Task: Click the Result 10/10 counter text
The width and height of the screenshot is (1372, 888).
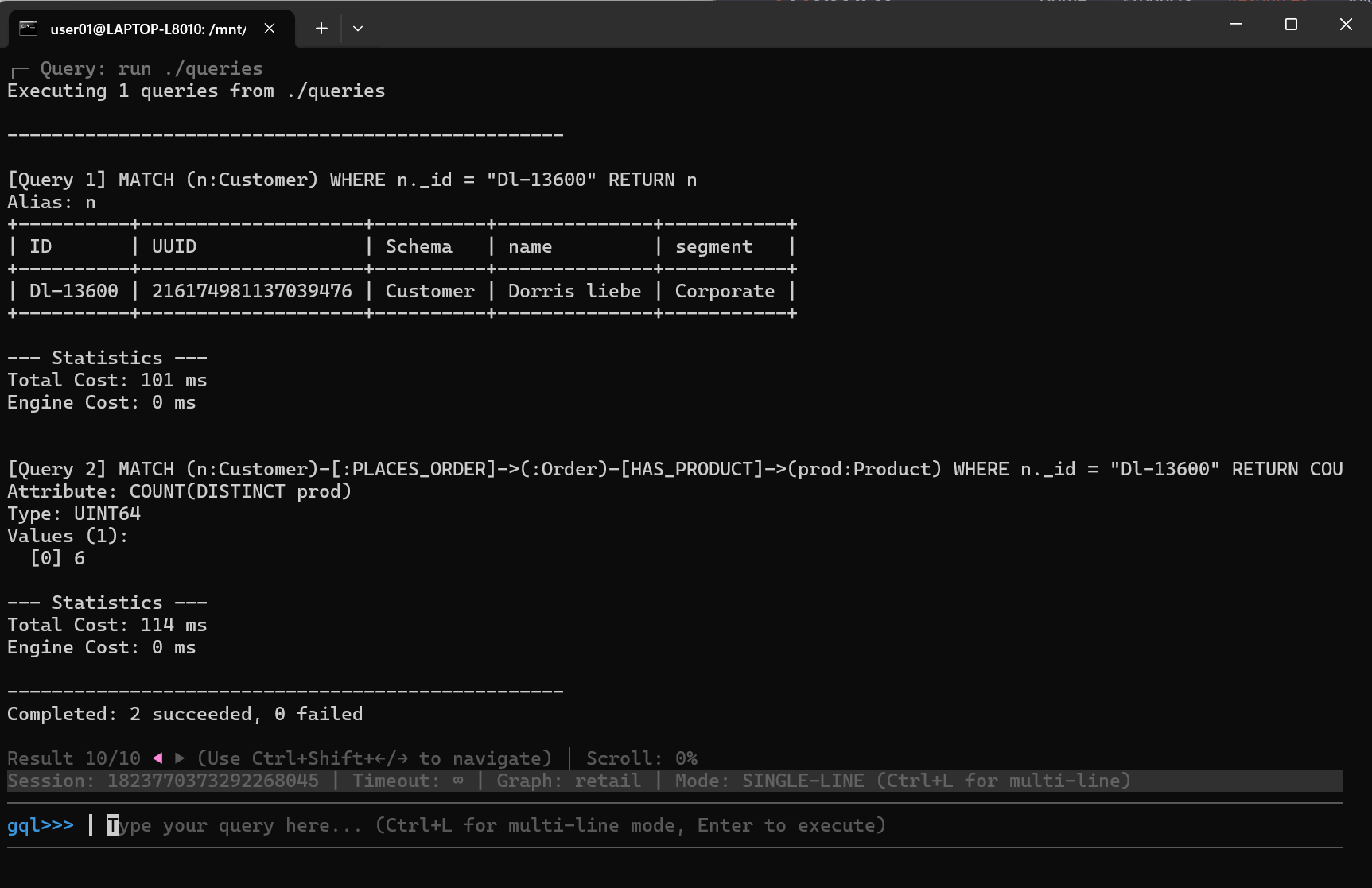Action: (74, 758)
